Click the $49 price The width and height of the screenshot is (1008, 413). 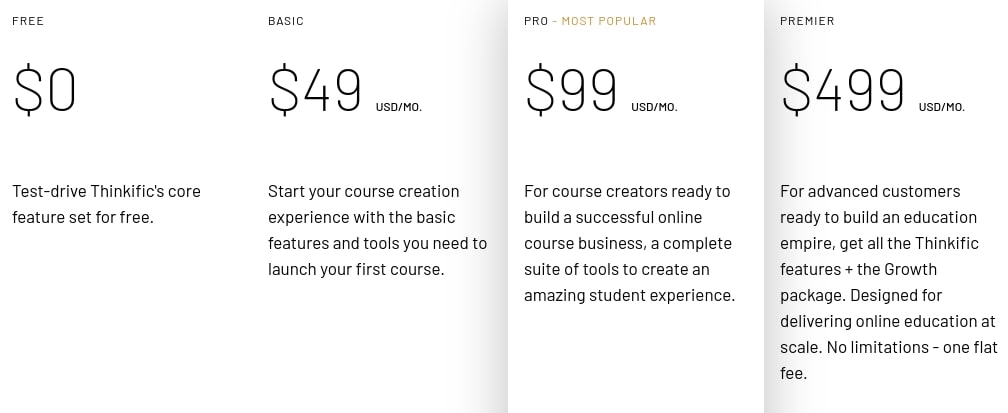tap(316, 90)
